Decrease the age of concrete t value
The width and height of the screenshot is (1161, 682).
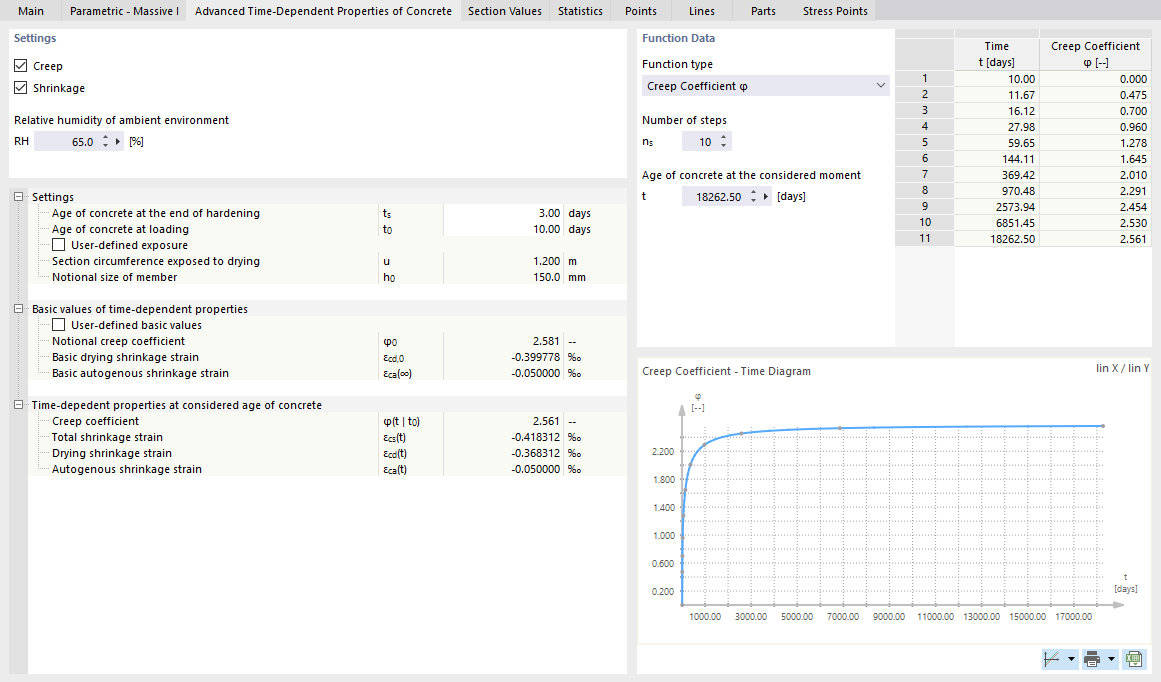(753, 200)
